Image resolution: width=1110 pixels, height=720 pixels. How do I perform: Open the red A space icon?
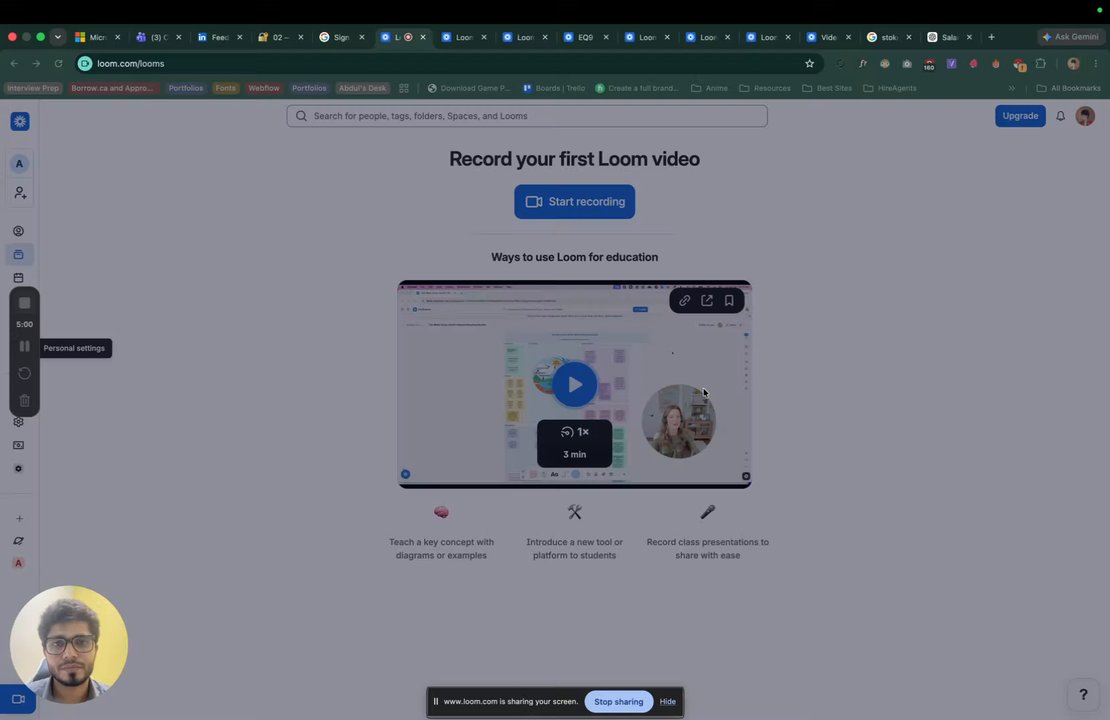click(18, 563)
